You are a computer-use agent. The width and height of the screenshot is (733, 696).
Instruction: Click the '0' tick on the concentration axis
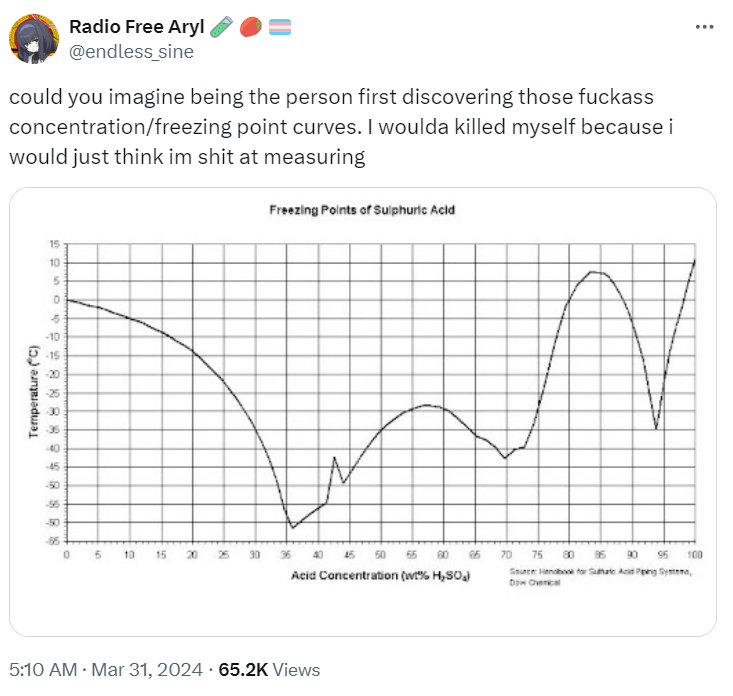pos(66,553)
